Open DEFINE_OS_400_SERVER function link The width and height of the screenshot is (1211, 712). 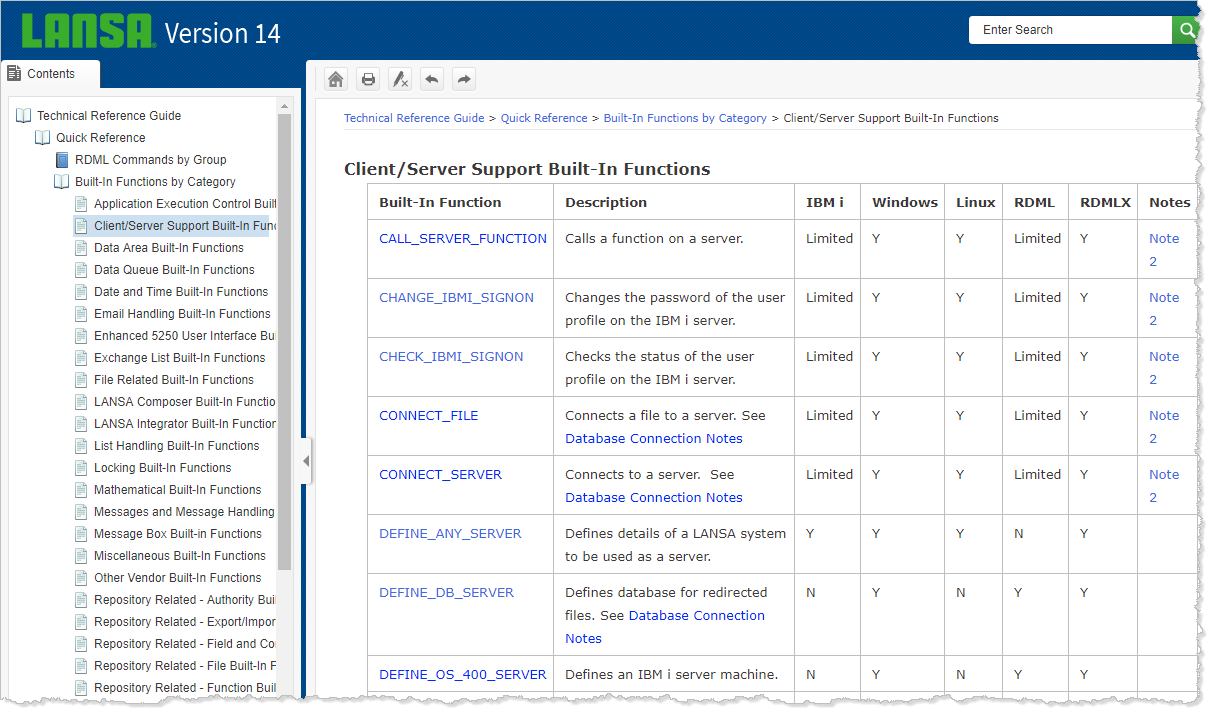pos(463,675)
